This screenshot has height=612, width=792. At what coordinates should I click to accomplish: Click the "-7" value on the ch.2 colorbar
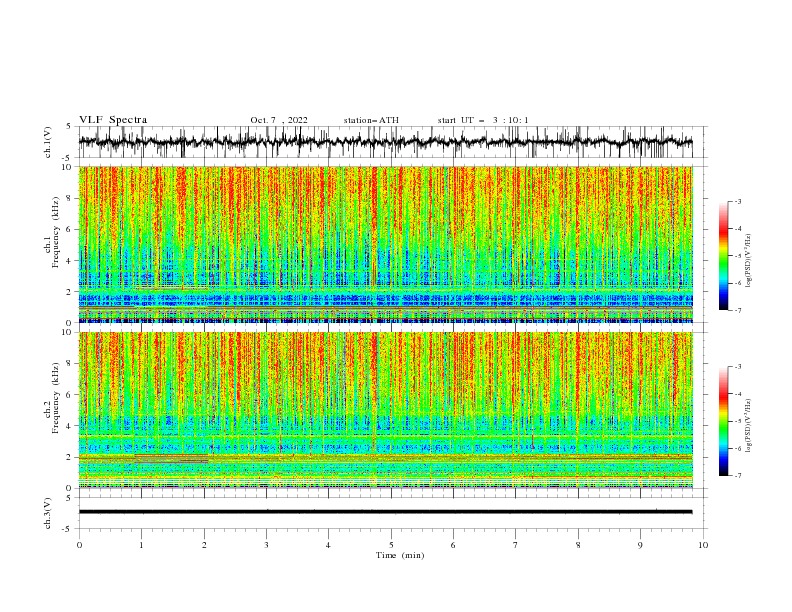[738, 475]
